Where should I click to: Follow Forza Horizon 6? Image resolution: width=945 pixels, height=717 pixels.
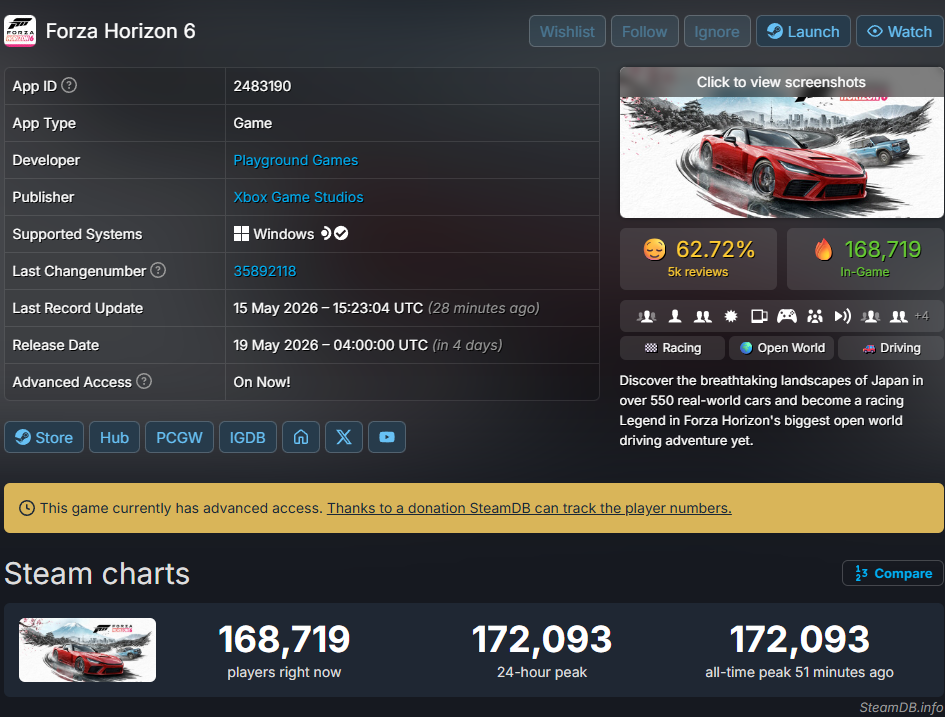(x=645, y=31)
